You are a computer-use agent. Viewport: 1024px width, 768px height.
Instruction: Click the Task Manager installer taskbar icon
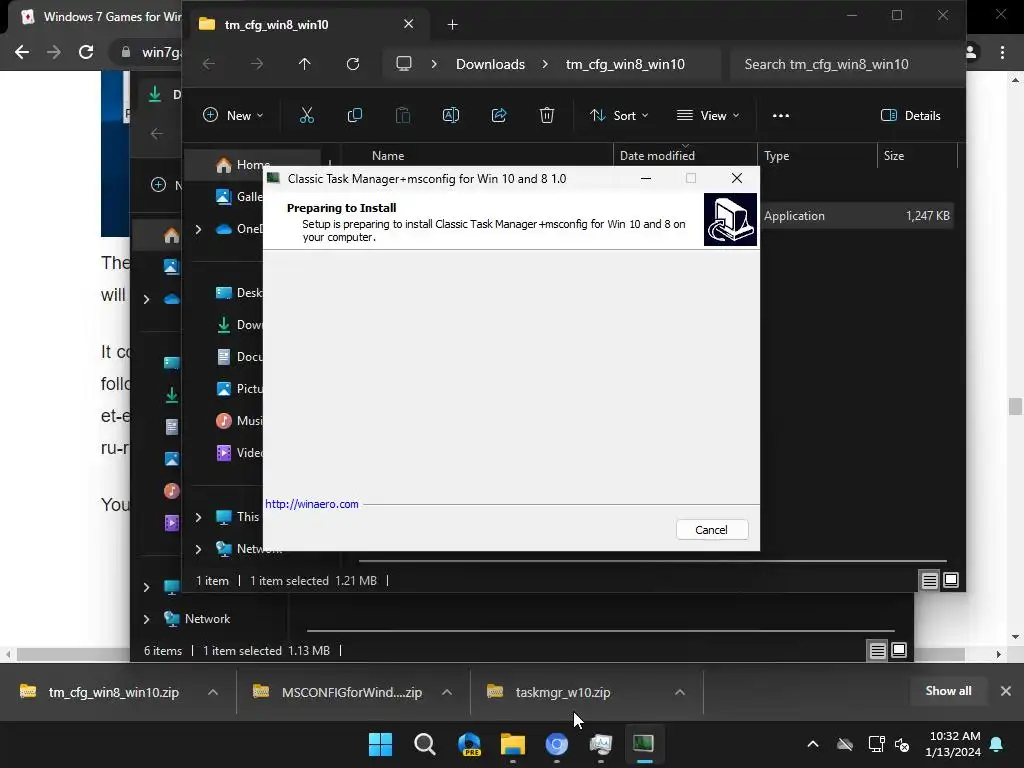pyautogui.click(x=643, y=744)
